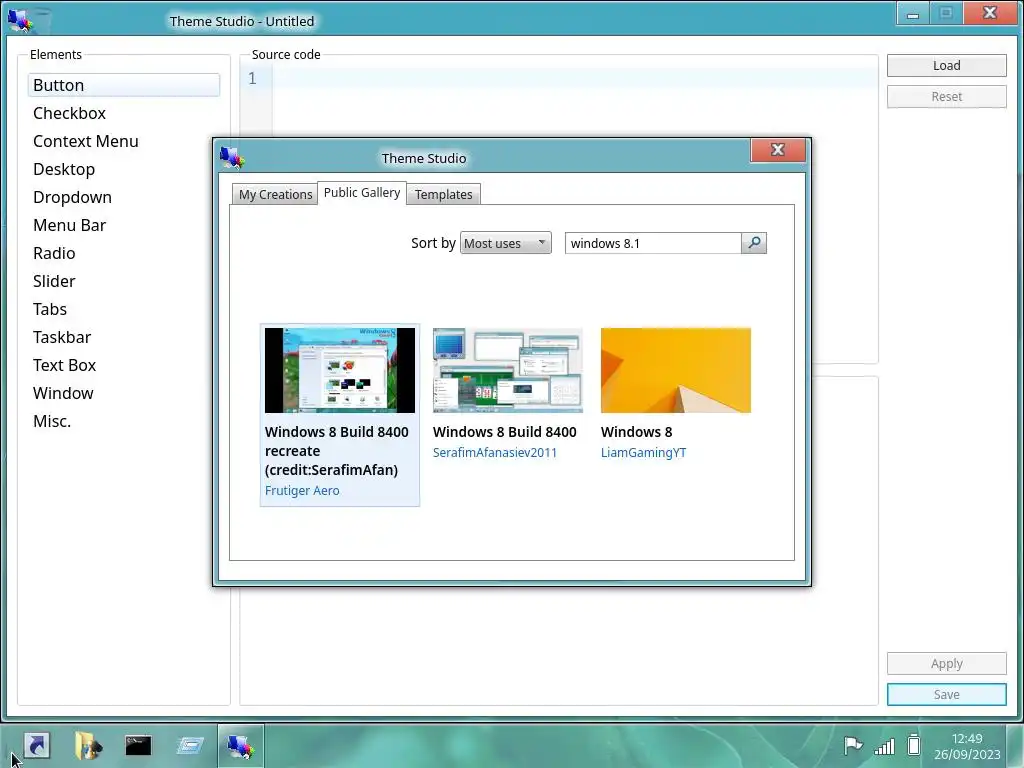Select Dropdown element
The width and height of the screenshot is (1024, 768).
[123, 197]
